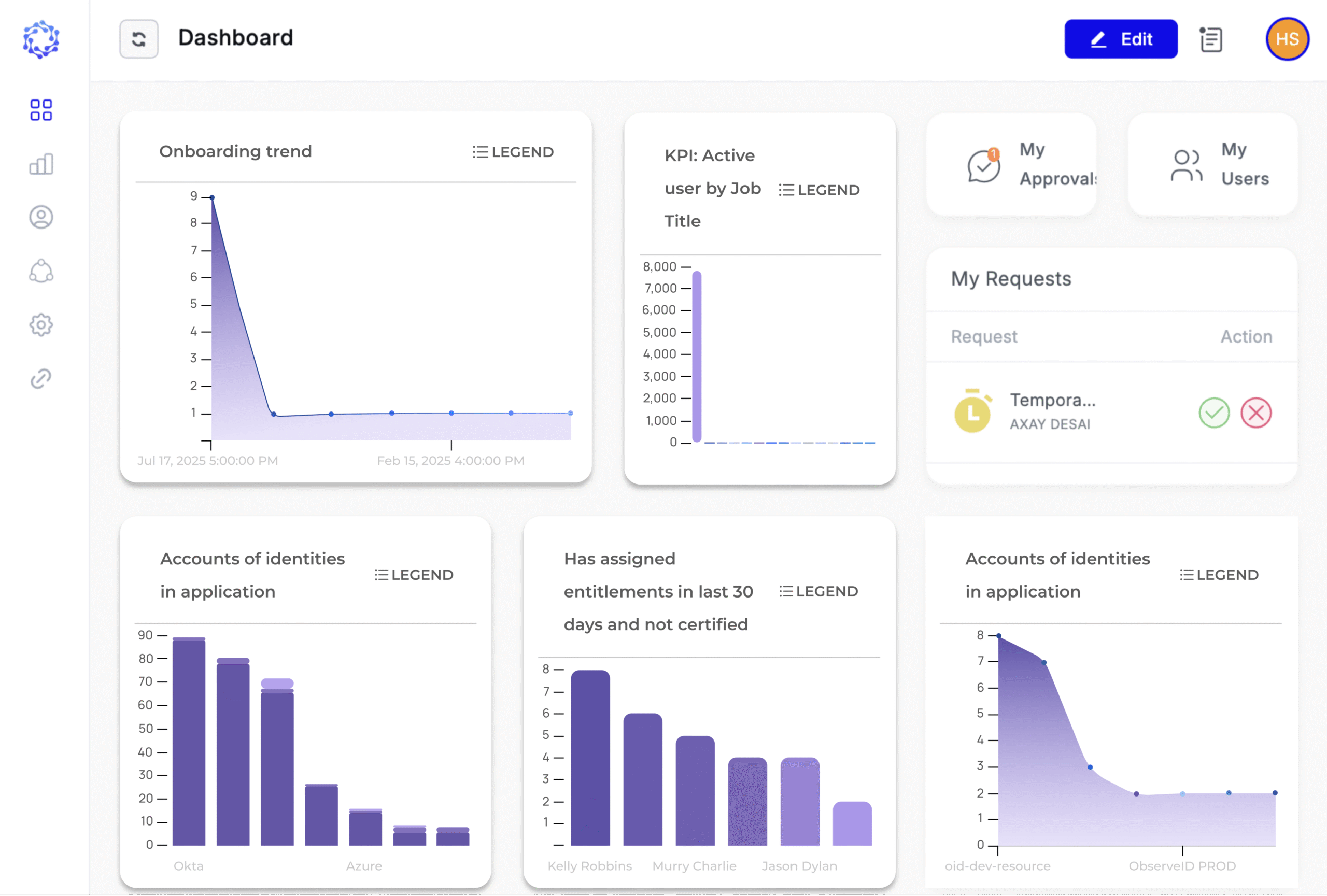This screenshot has width=1327, height=896.
Task: Open the dashboard grid icon in sidebar
Action: pyautogui.click(x=41, y=110)
